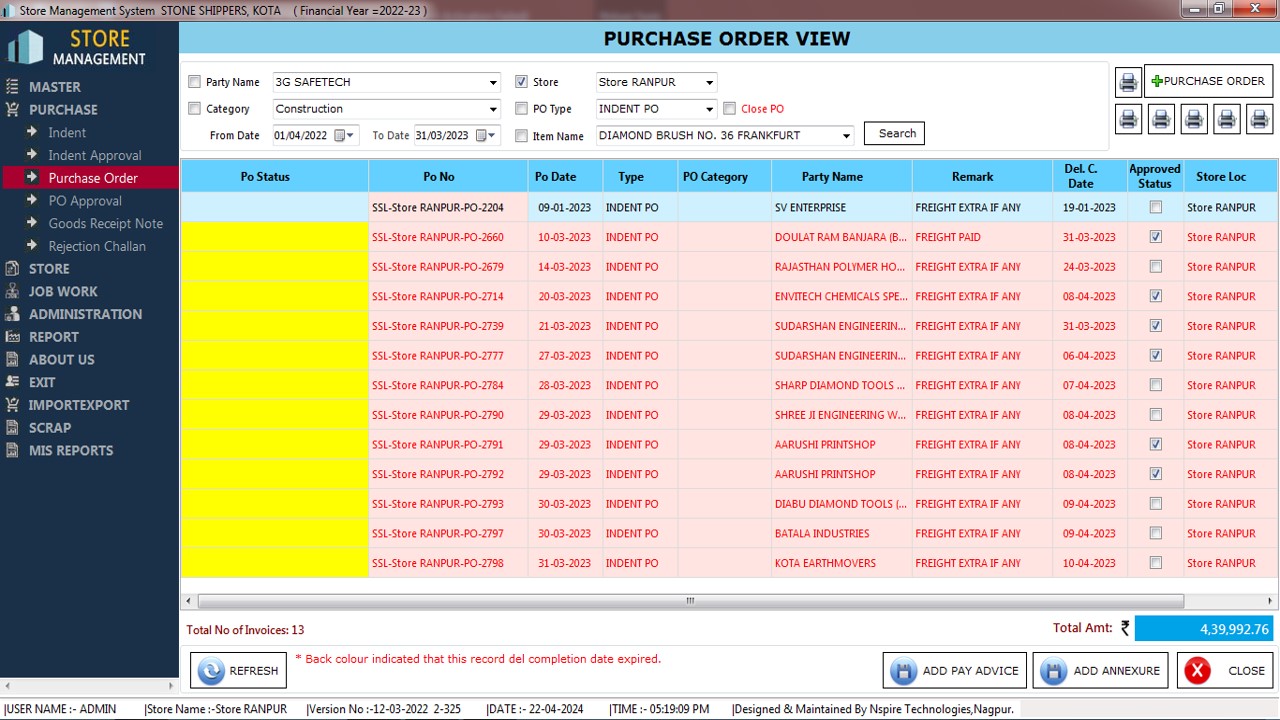Click the Administration sidebar icon
Viewport: 1280px width, 720px height.
12,314
